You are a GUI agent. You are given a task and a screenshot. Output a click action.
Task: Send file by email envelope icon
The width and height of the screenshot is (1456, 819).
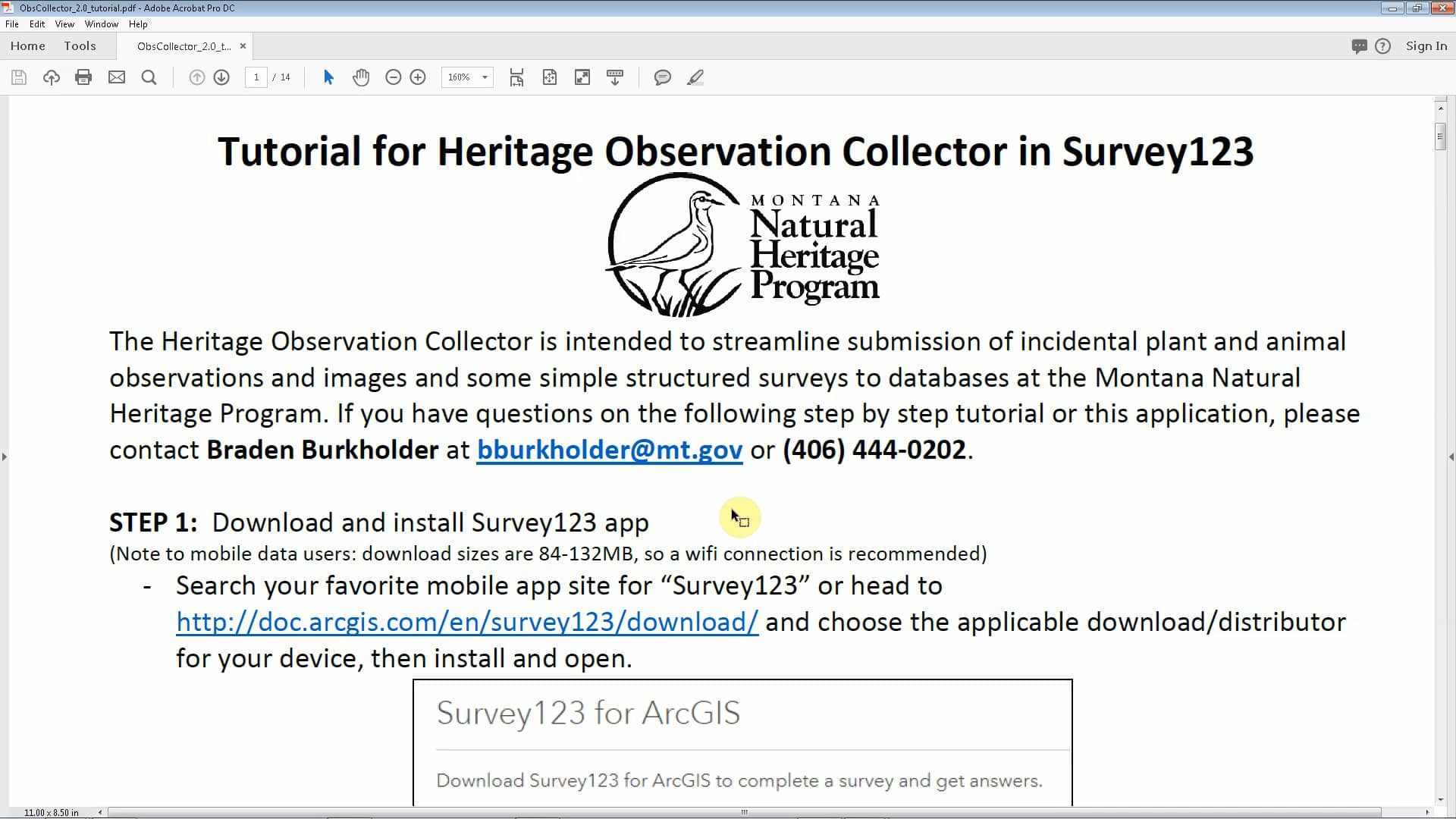click(x=117, y=77)
